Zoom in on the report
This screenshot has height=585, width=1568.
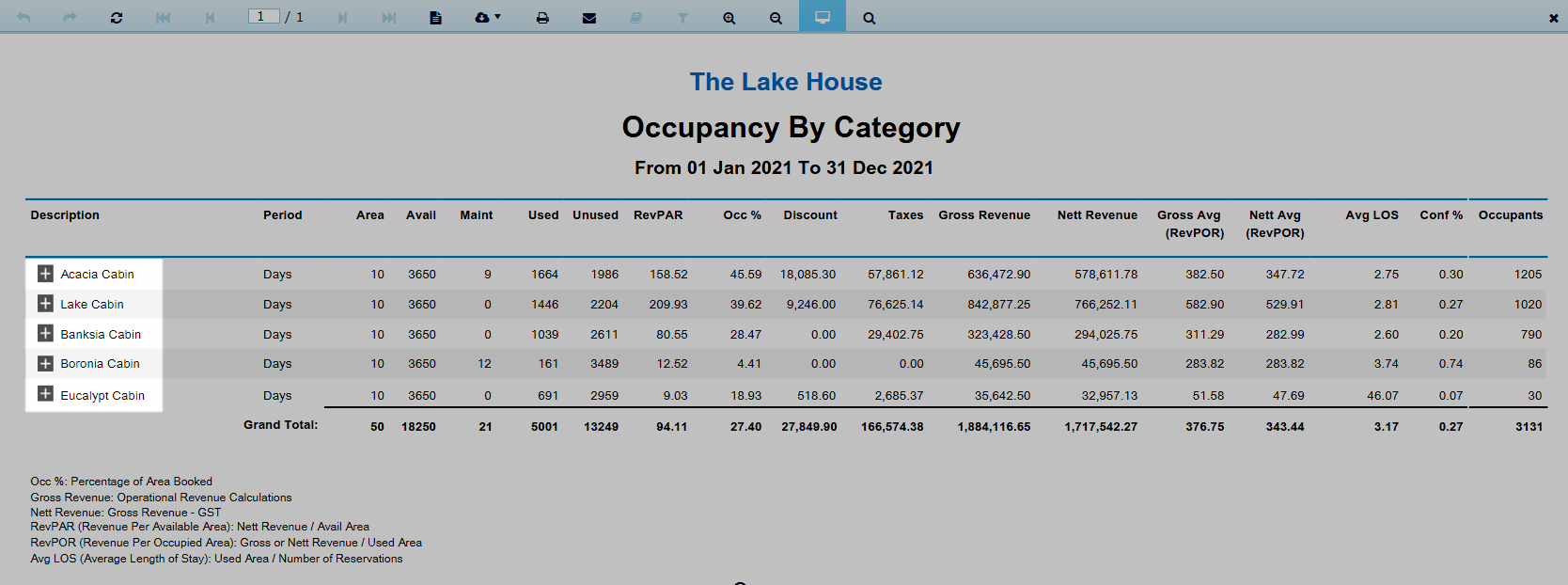point(729,18)
